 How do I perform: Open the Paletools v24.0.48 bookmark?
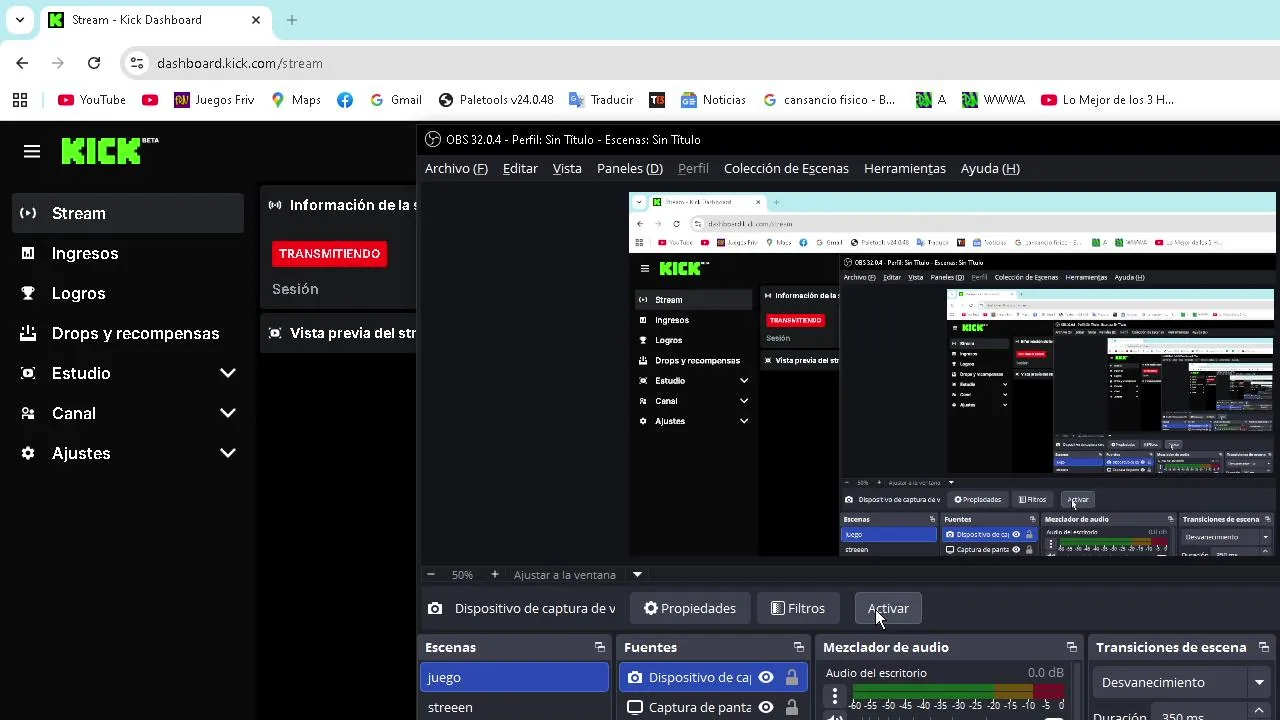click(496, 100)
